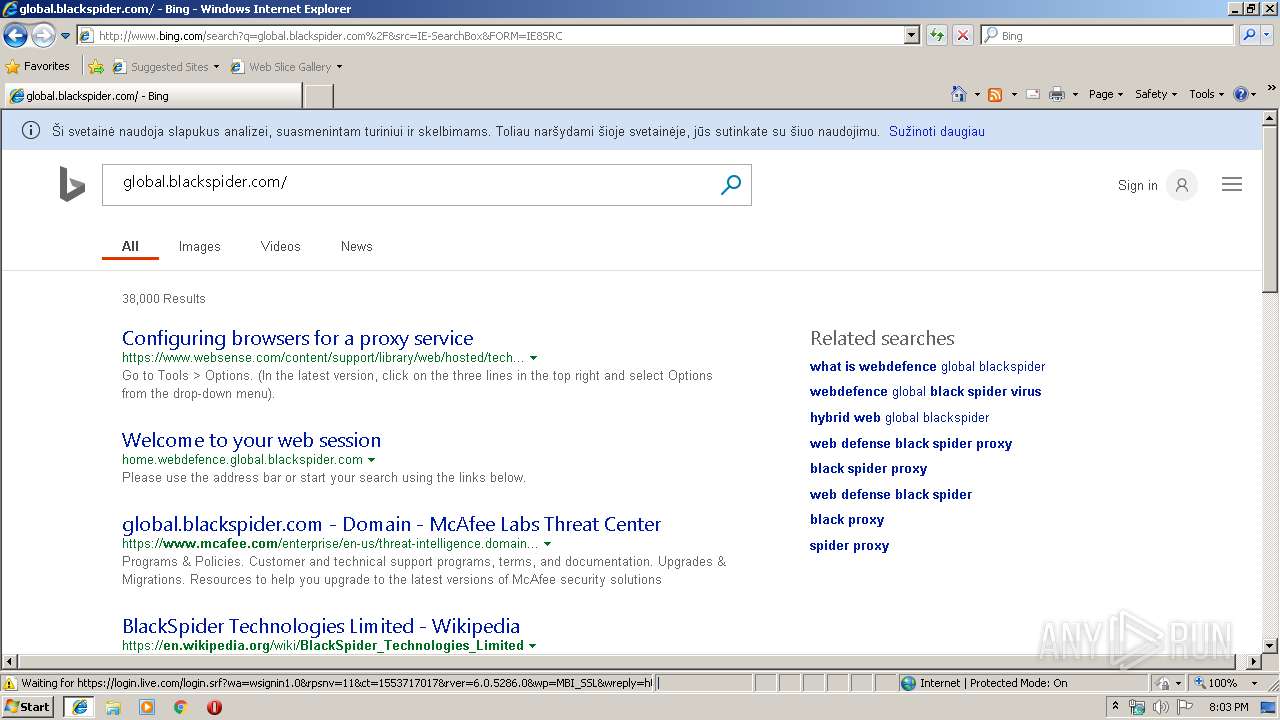Click the Forward navigation arrow

point(43,36)
